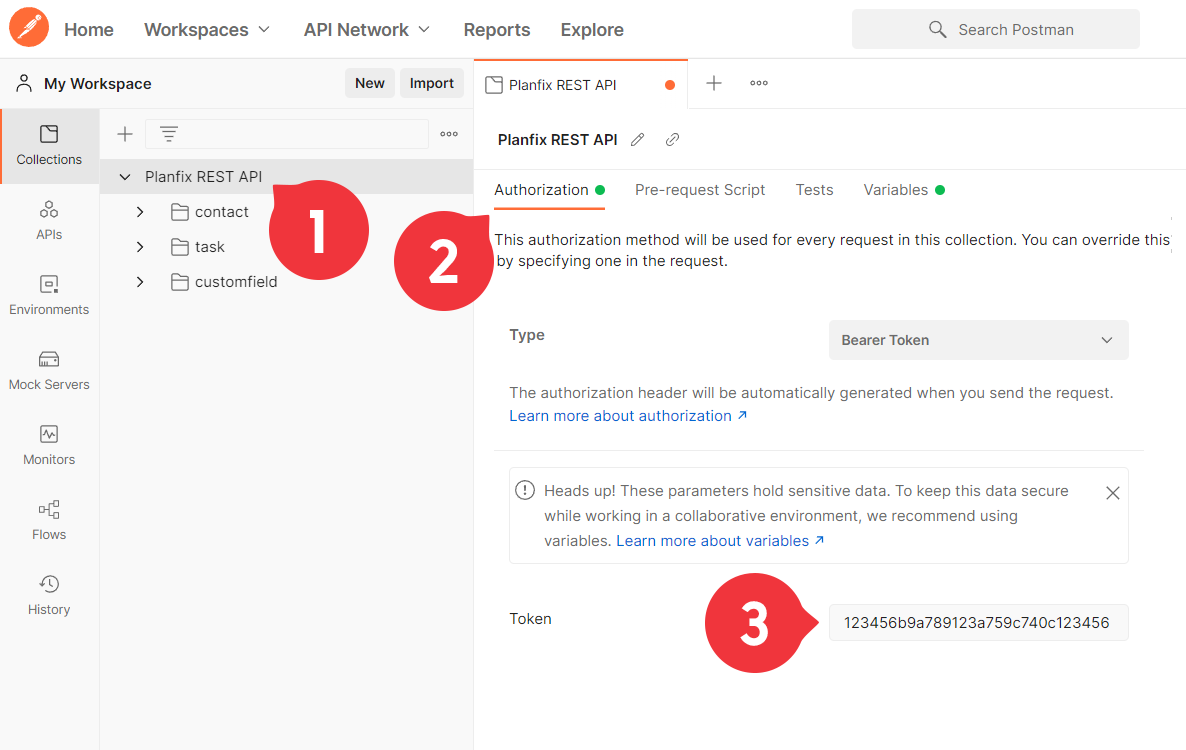Screen dimensions: 1186x750
Task: Switch to the Pre-request Script tab
Action: pyautogui.click(x=700, y=190)
